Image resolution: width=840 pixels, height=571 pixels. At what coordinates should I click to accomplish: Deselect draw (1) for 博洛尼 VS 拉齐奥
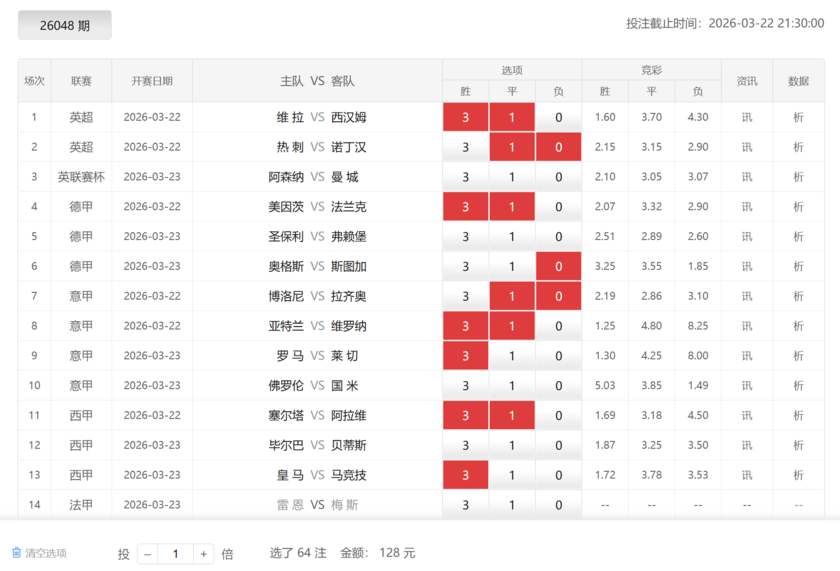point(512,296)
